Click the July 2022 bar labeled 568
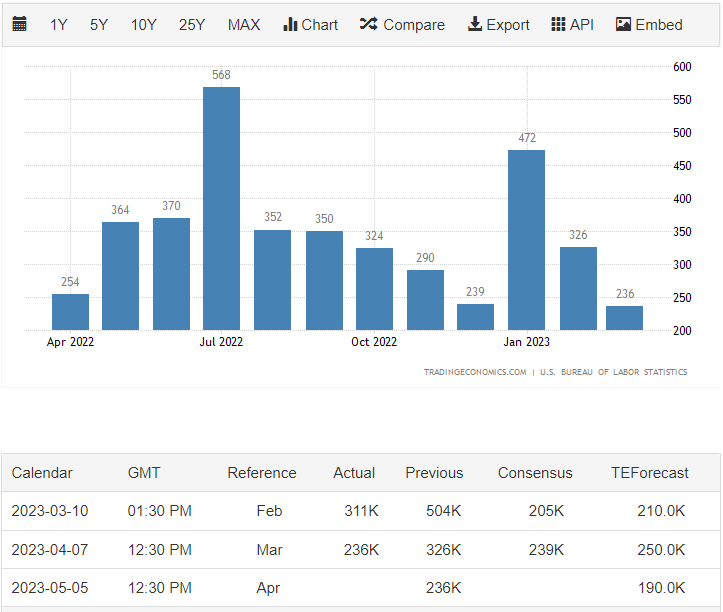This screenshot has width=723, height=612. (221, 208)
